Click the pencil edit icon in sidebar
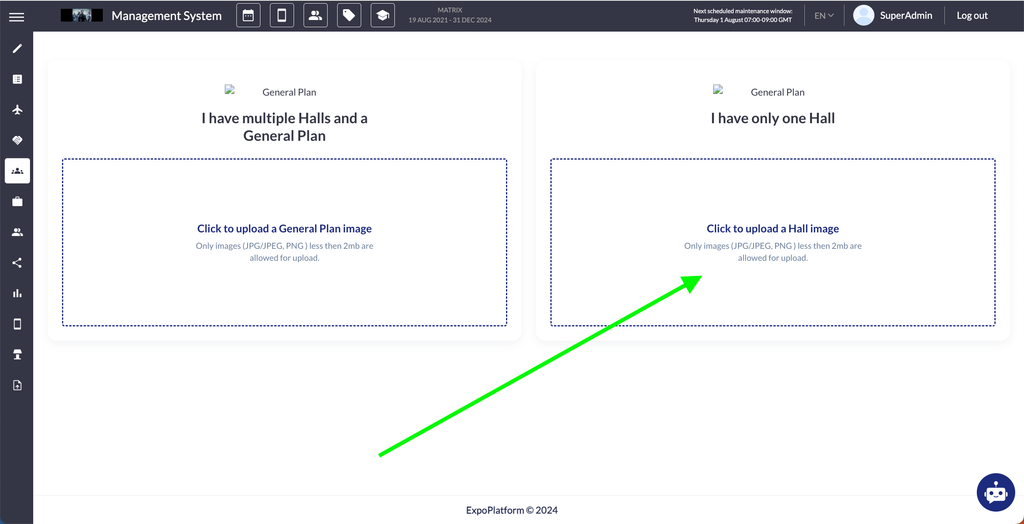The image size is (1024, 524). tap(17, 48)
